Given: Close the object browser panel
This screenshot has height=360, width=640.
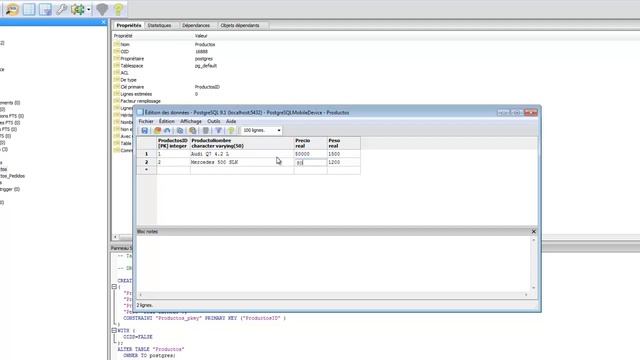Looking at the screenshot, I should (x=103, y=22).
